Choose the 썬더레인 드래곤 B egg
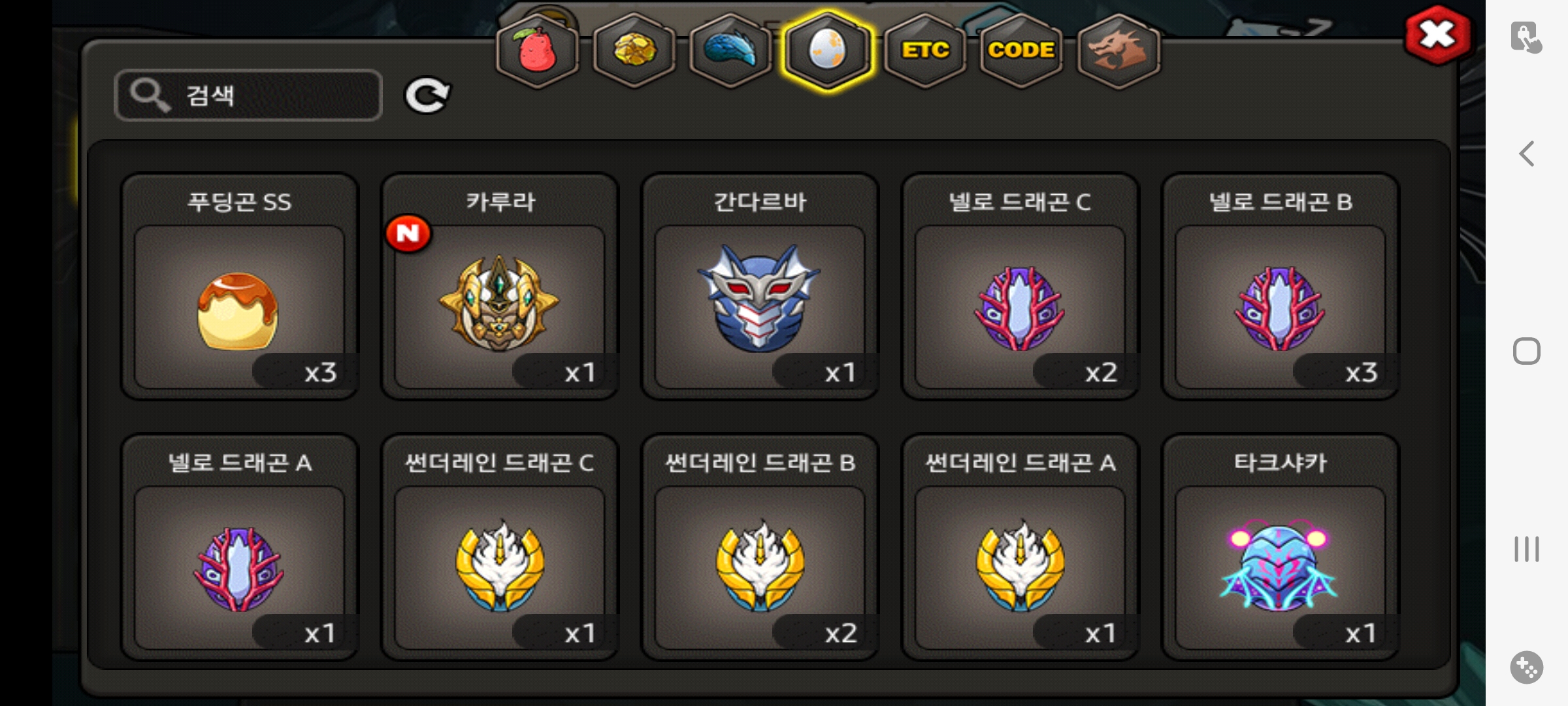The height and width of the screenshot is (706, 1568). point(760,547)
